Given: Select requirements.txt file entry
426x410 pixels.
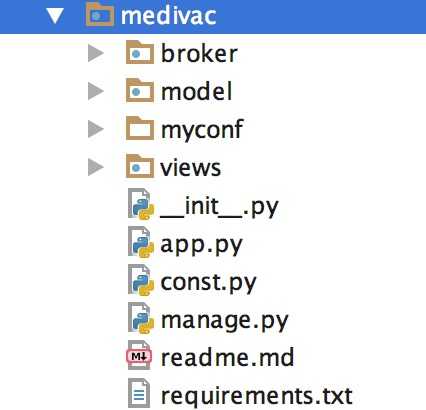Looking at the screenshot, I should pyautogui.click(x=257, y=396).
